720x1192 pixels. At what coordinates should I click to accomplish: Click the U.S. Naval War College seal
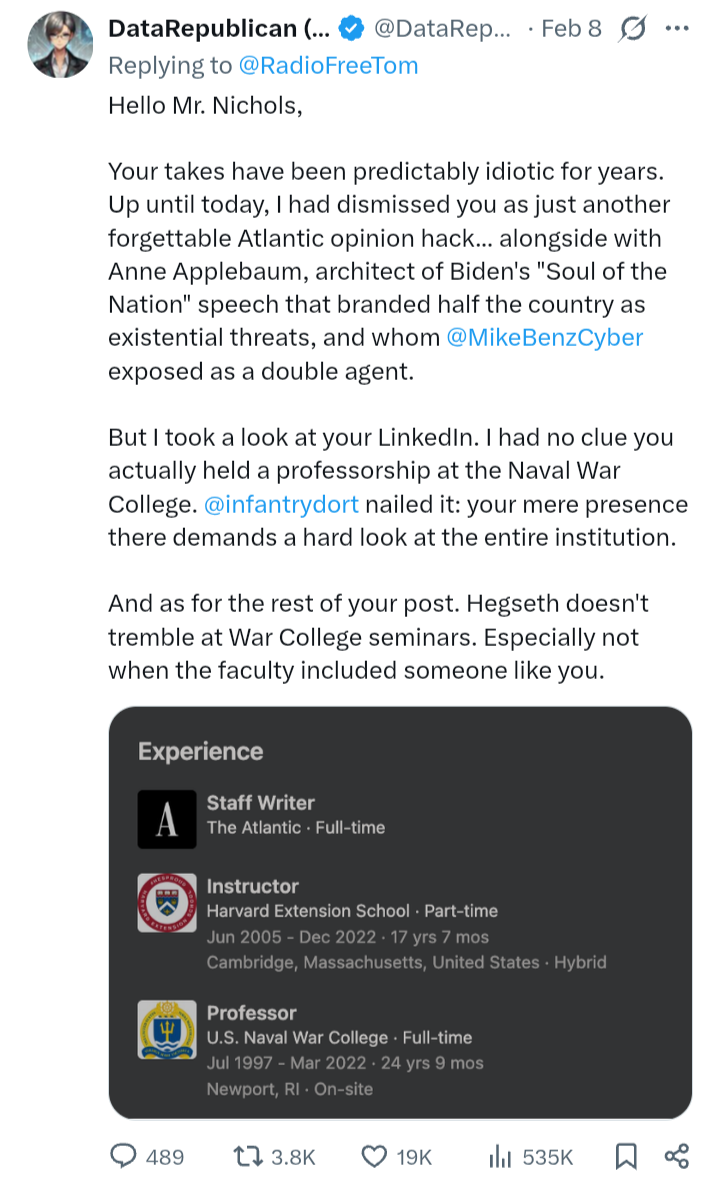point(167,1029)
